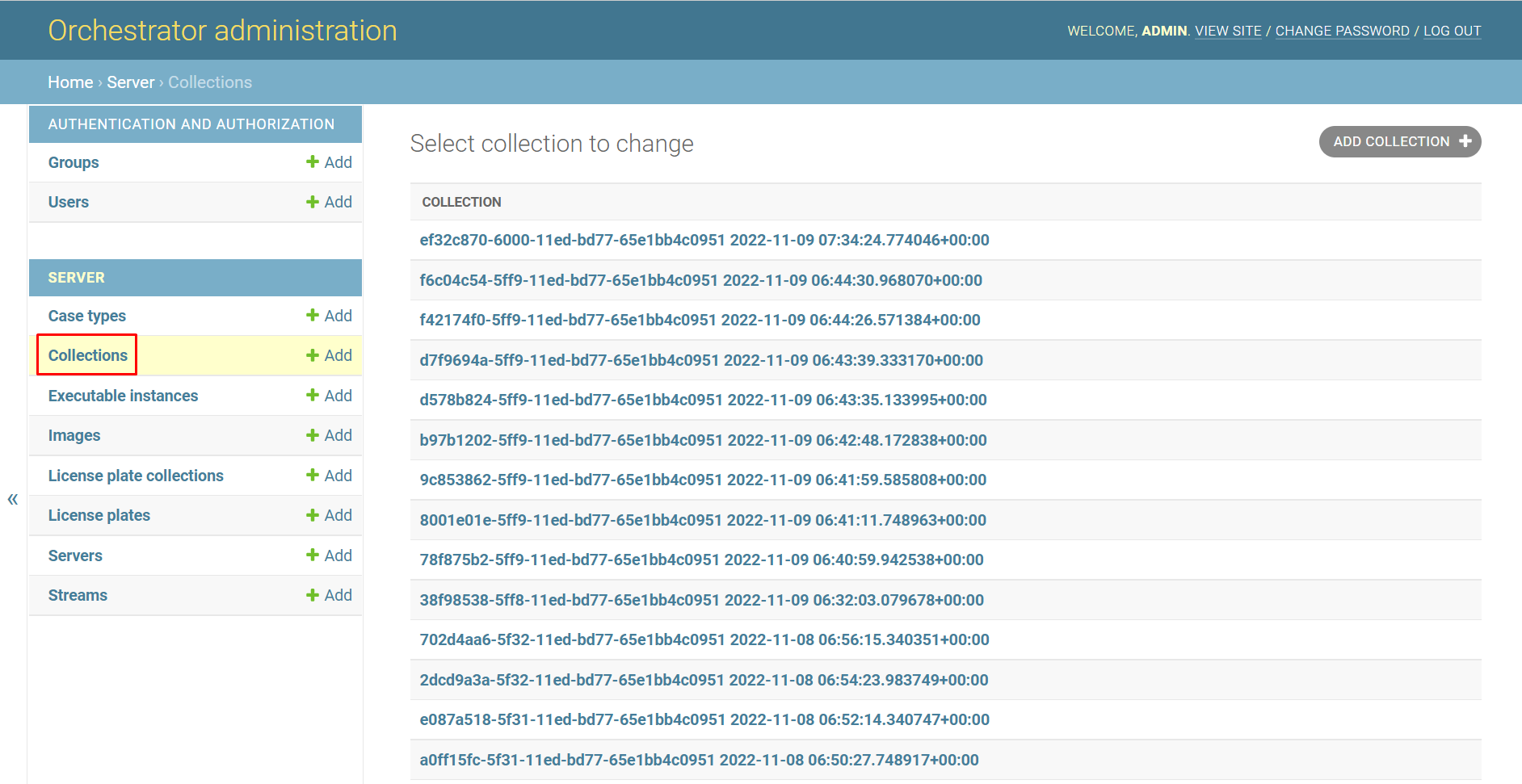
Task: Go to Home in the breadcrumb
Action: click(70, 82)
